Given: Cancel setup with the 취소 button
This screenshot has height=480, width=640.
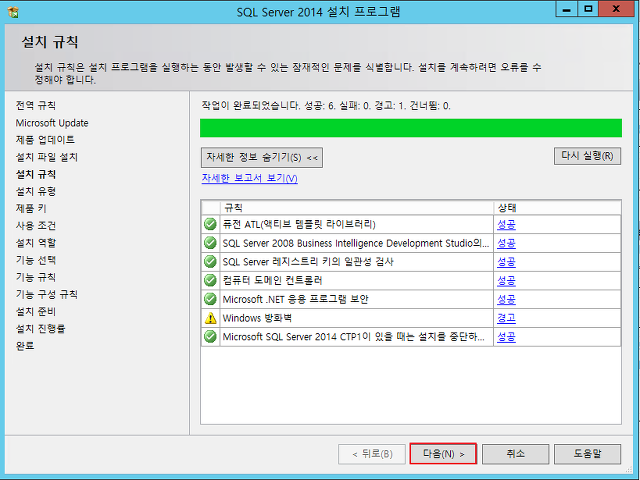Looking at the screenshot, I should (x=516, y=454).
